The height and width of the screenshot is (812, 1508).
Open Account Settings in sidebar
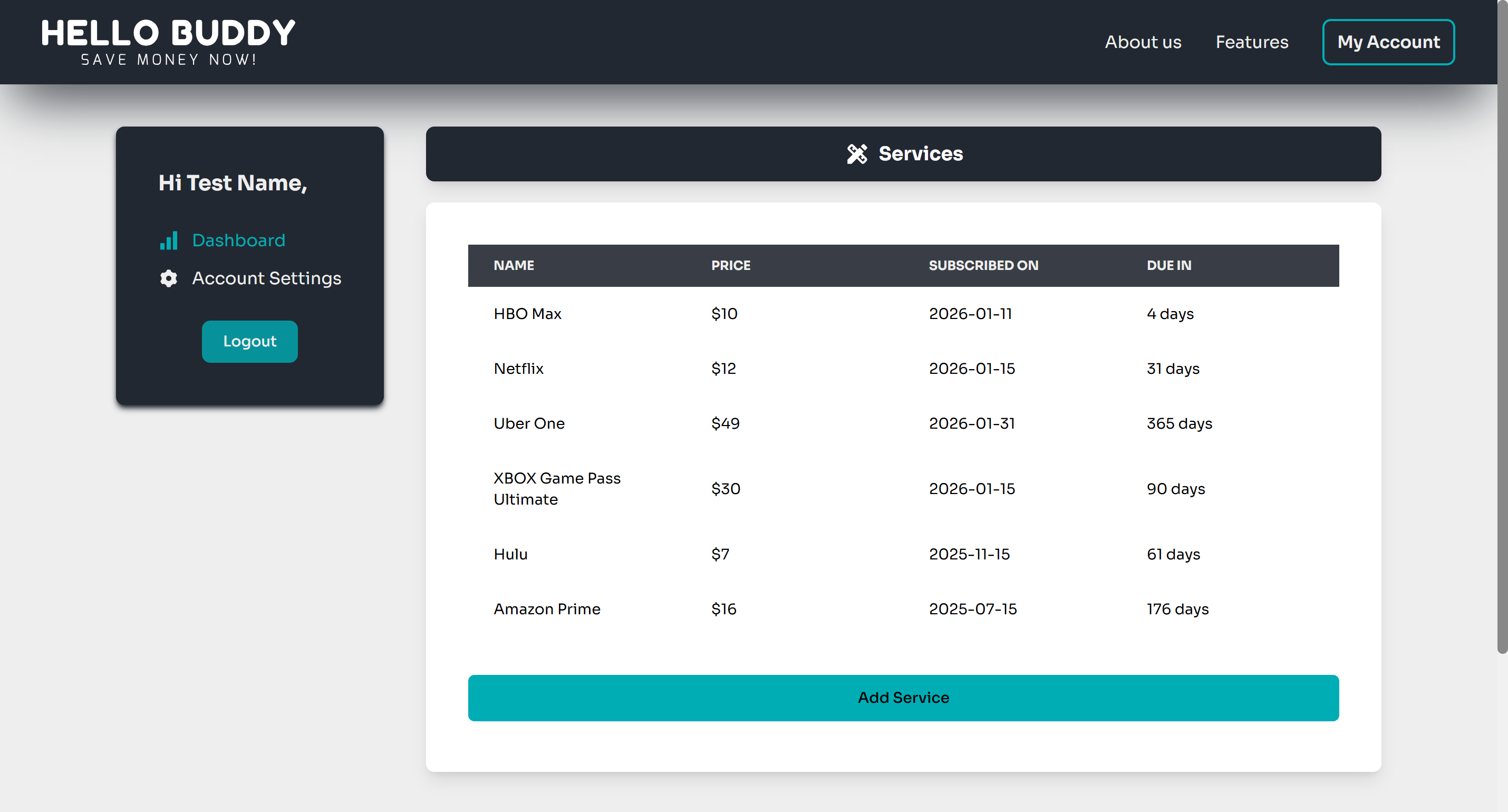pos(266,279)
